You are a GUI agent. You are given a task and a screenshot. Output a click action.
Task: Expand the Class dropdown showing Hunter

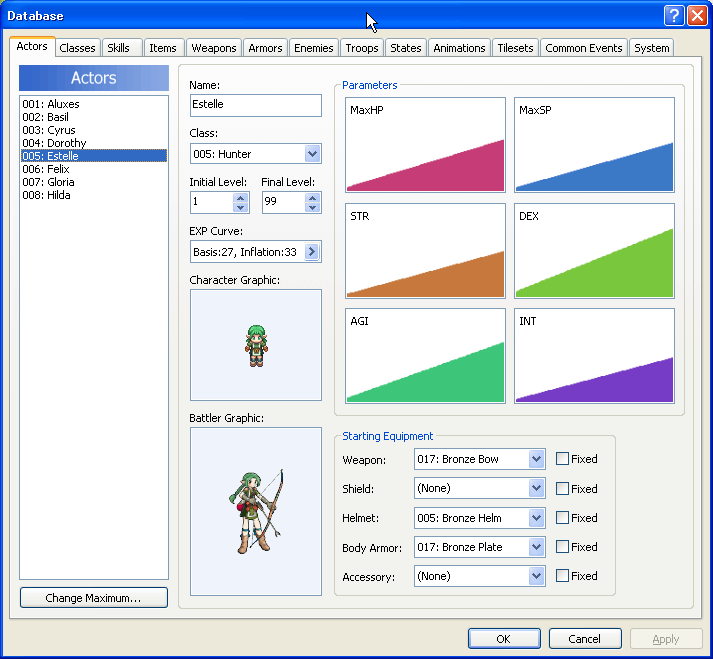pos(312,154)
